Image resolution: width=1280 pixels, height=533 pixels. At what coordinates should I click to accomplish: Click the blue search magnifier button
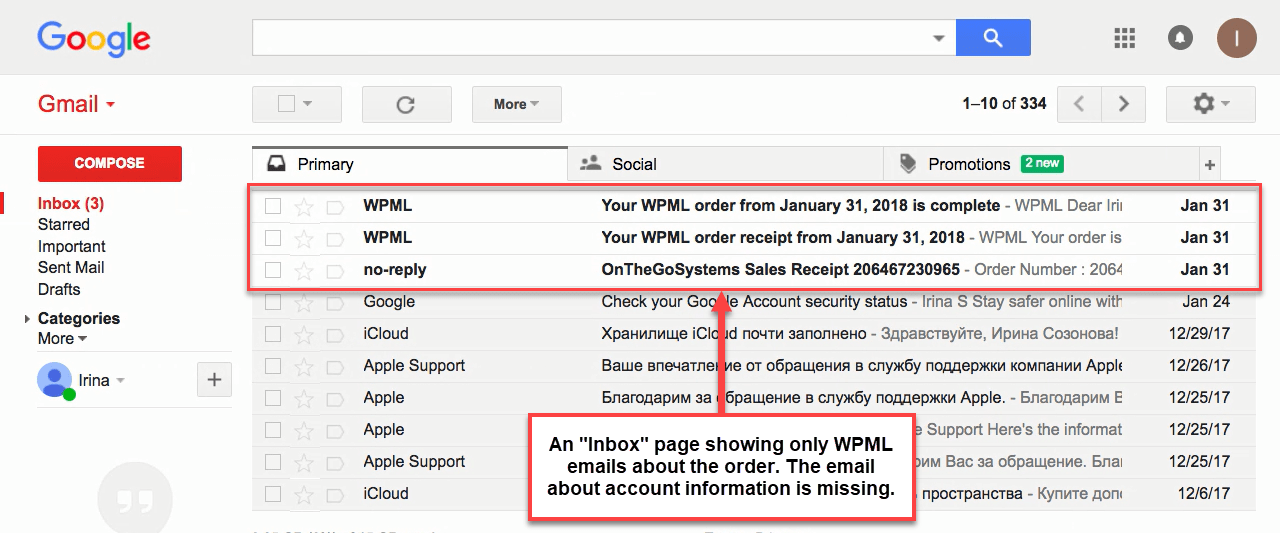pyautogui.click(x=993, y=38)
